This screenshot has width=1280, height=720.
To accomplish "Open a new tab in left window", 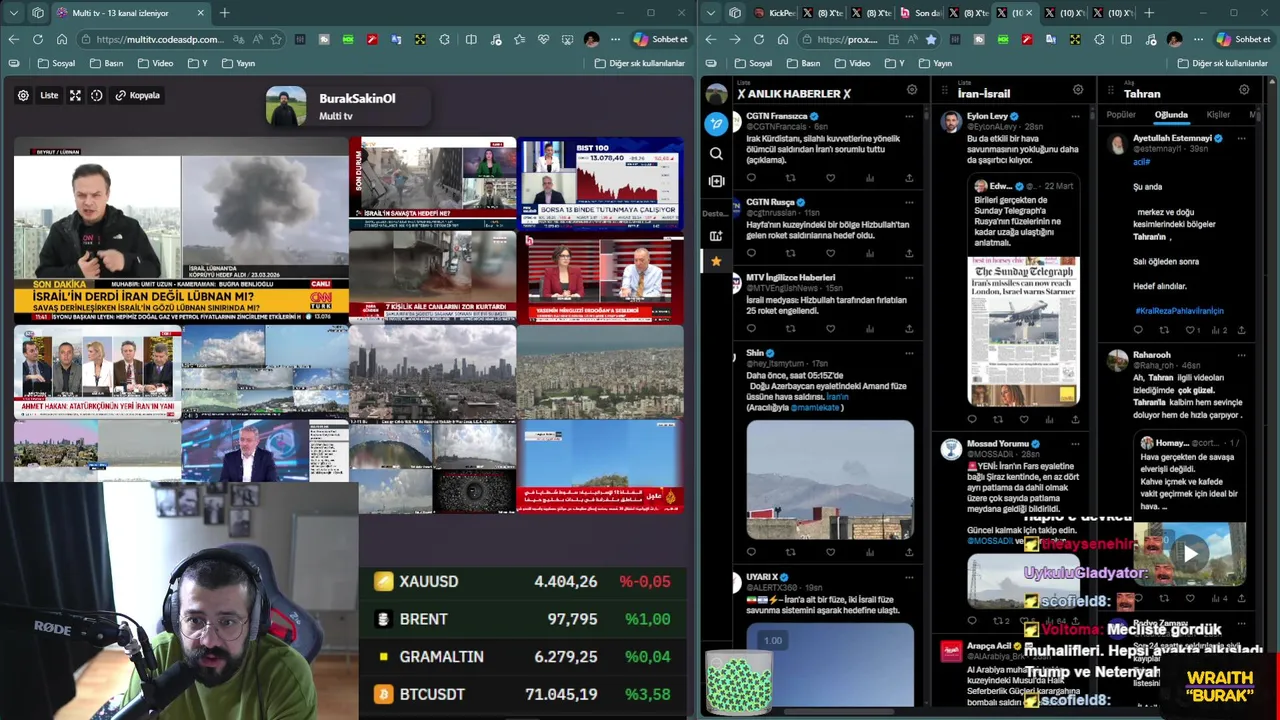I will 224,13.
